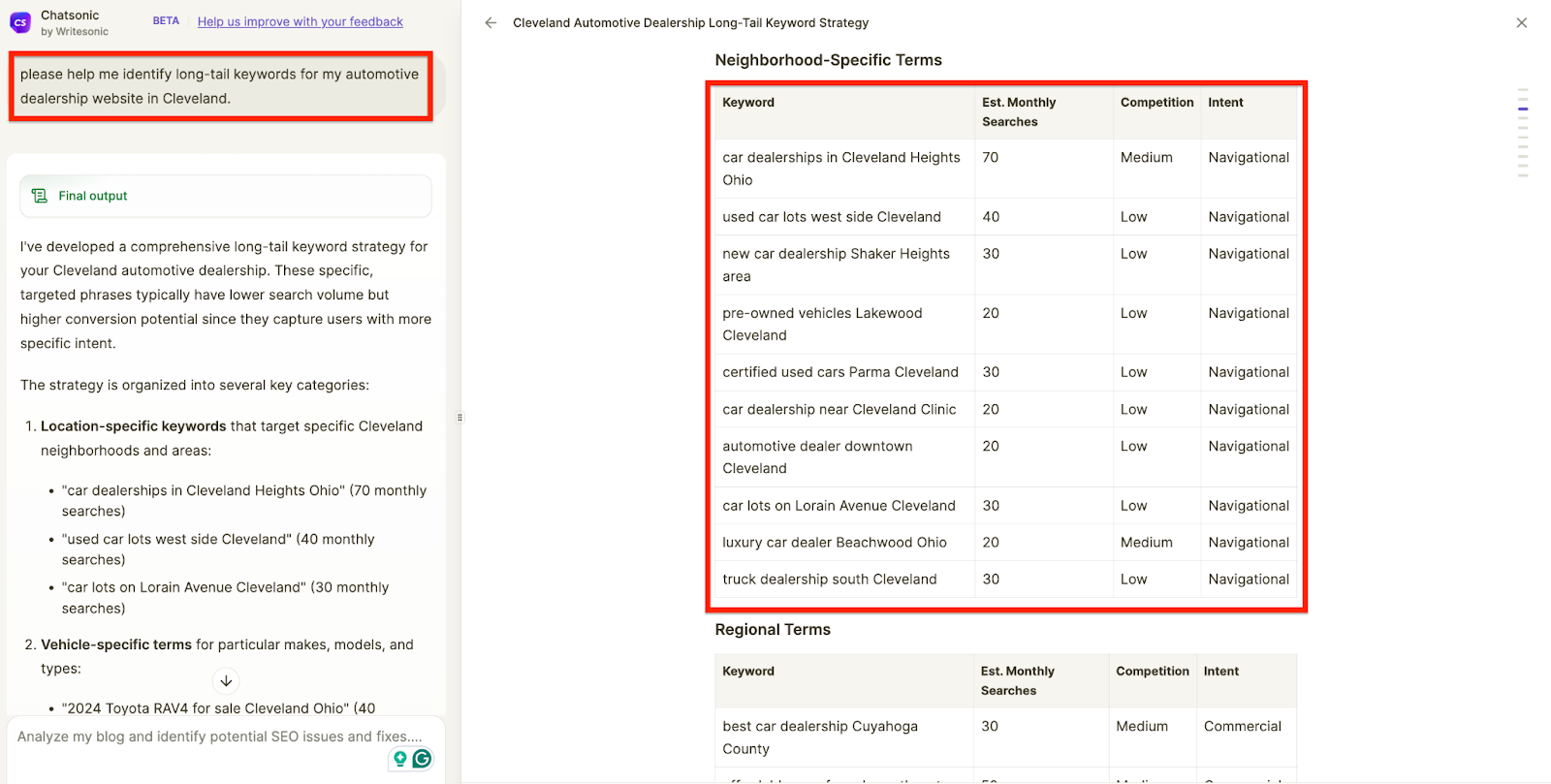Click 'Vehicle-specific terms' bold text in chat
The width and height of the screenshot is (1551, 784).
point(116,644)
